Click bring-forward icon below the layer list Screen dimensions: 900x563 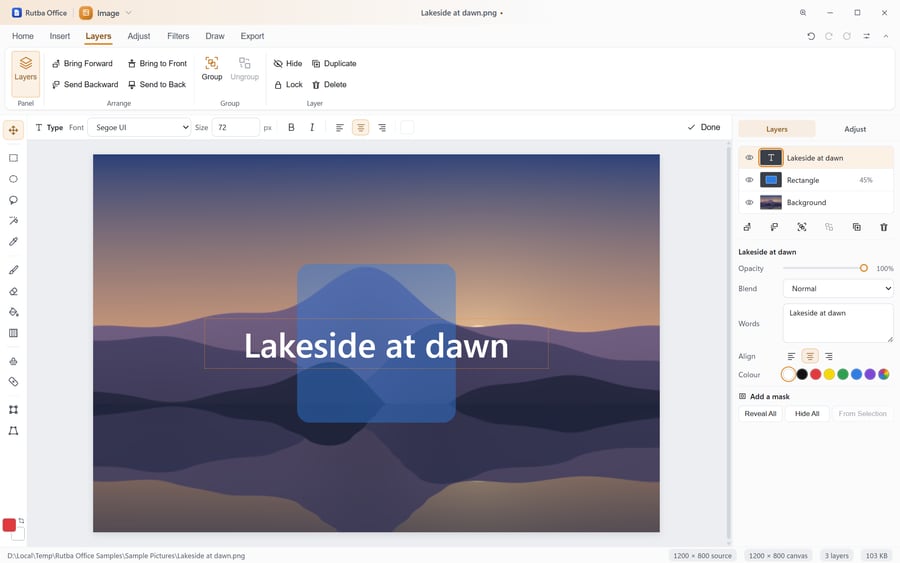tap(747, 227)
